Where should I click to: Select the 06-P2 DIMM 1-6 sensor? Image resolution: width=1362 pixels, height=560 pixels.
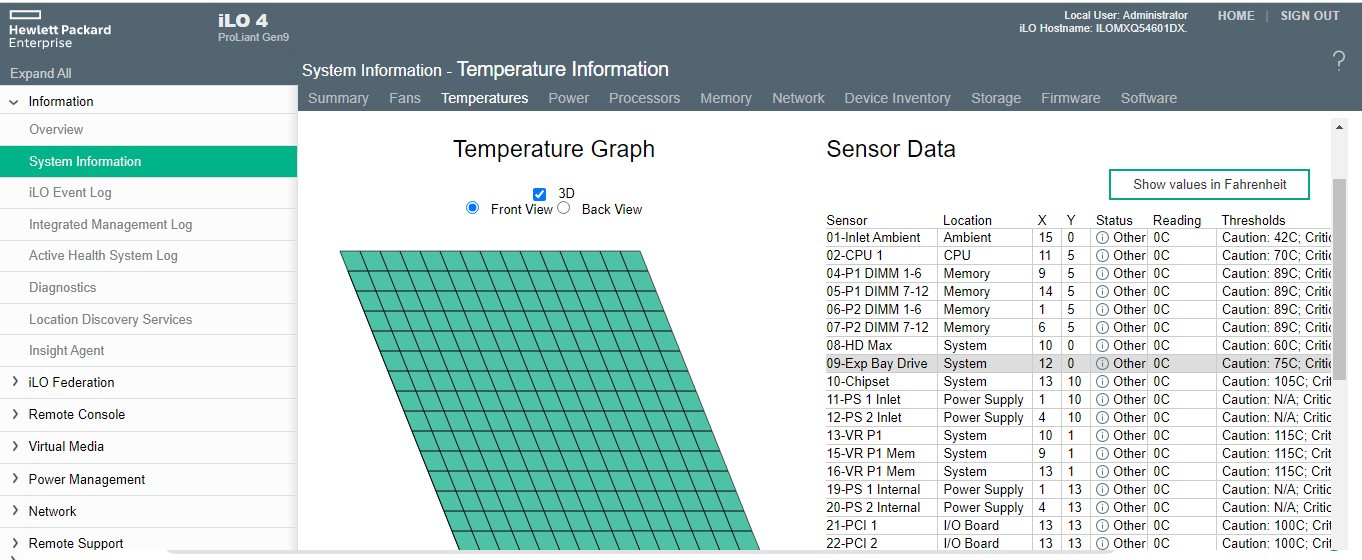(1079, 310)
